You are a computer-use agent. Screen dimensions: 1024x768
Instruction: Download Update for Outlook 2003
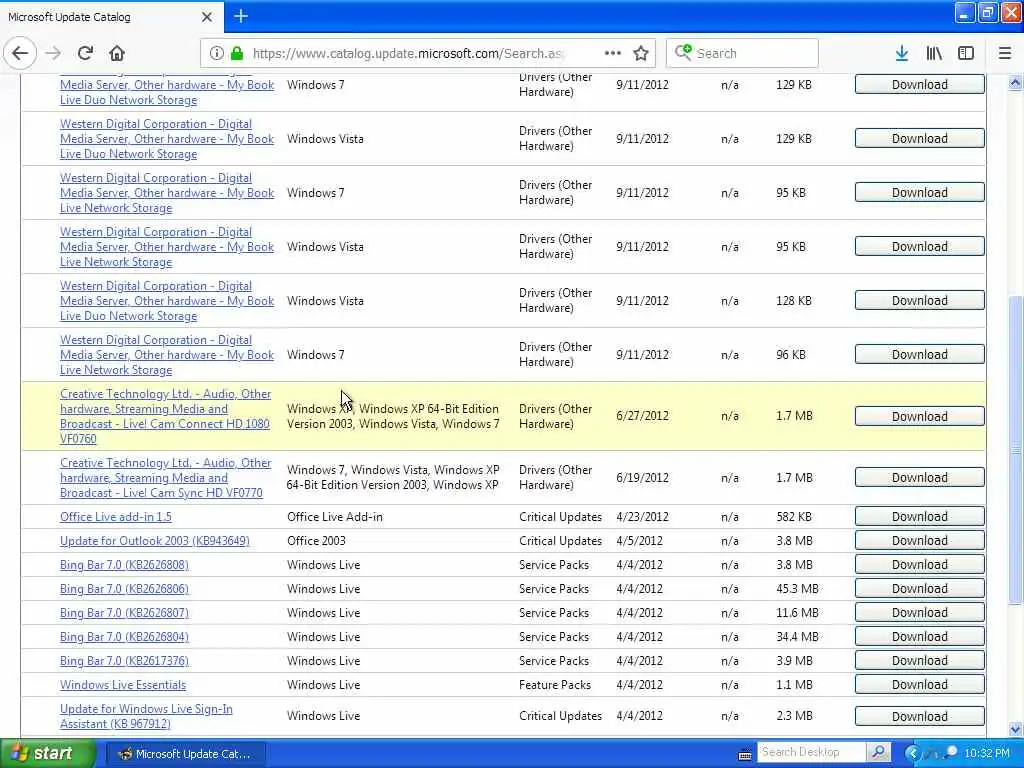[920, 541]
